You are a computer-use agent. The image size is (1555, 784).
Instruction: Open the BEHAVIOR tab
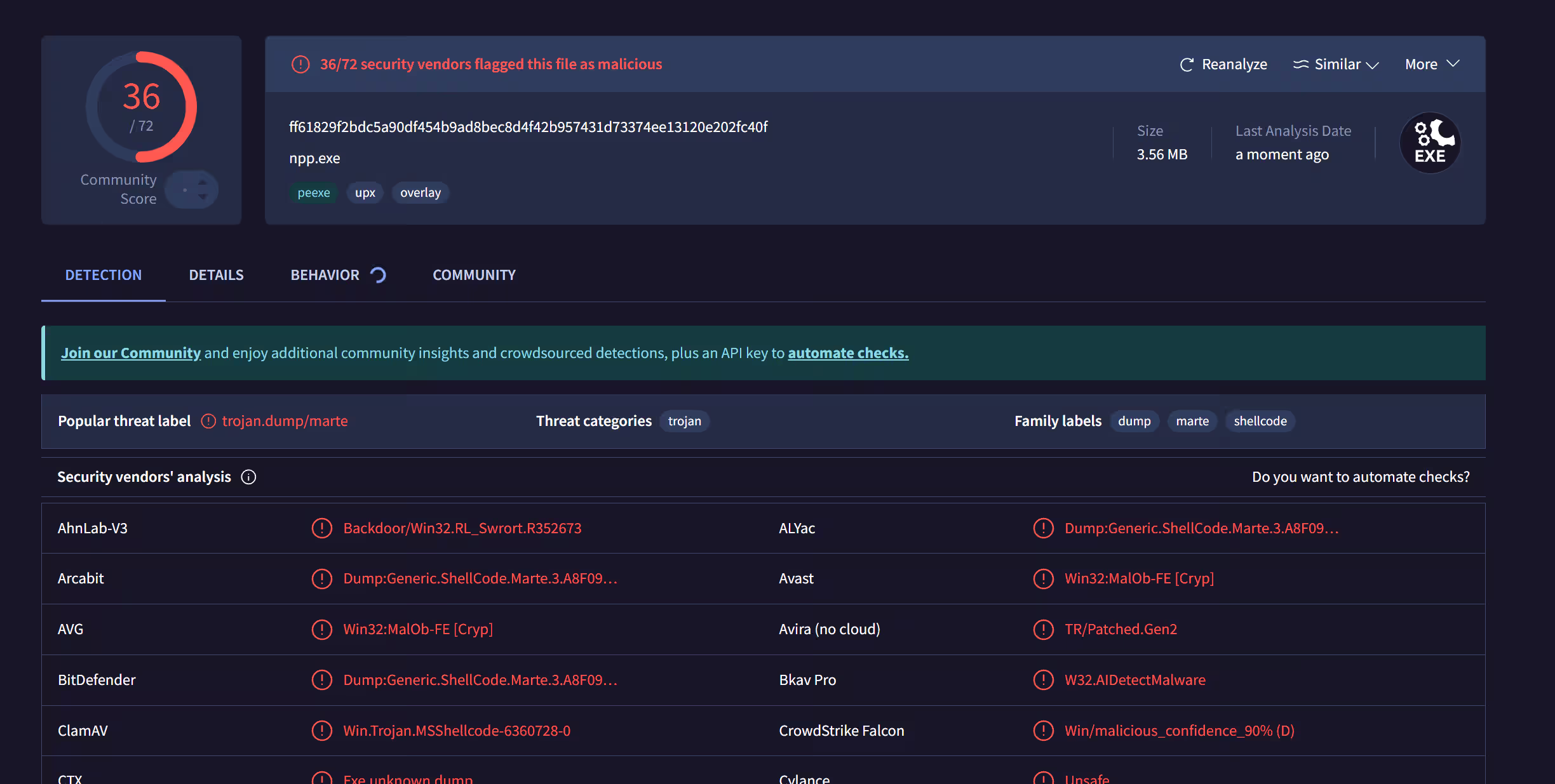325,276
